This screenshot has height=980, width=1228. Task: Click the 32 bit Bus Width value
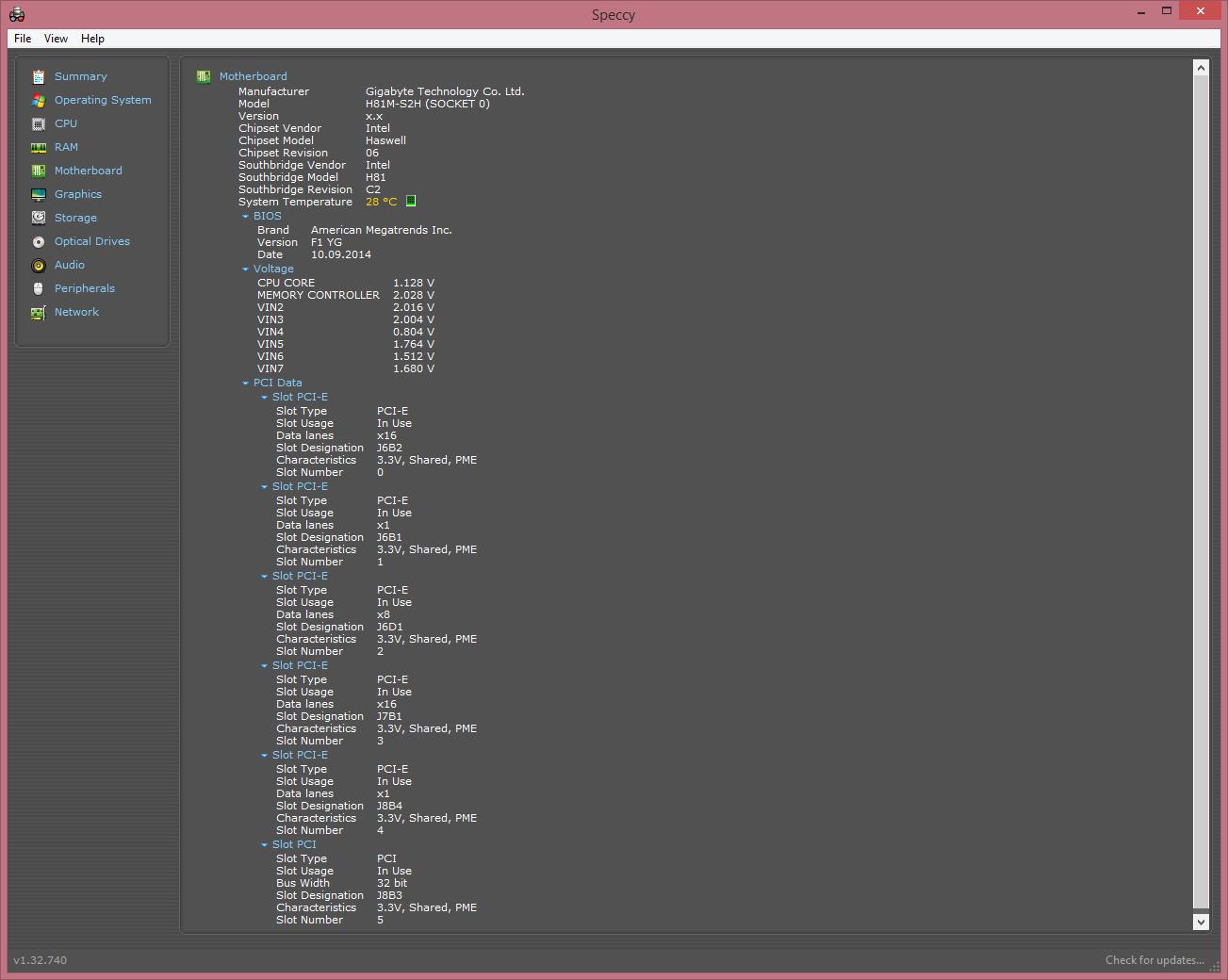click(x=392, y=883)
